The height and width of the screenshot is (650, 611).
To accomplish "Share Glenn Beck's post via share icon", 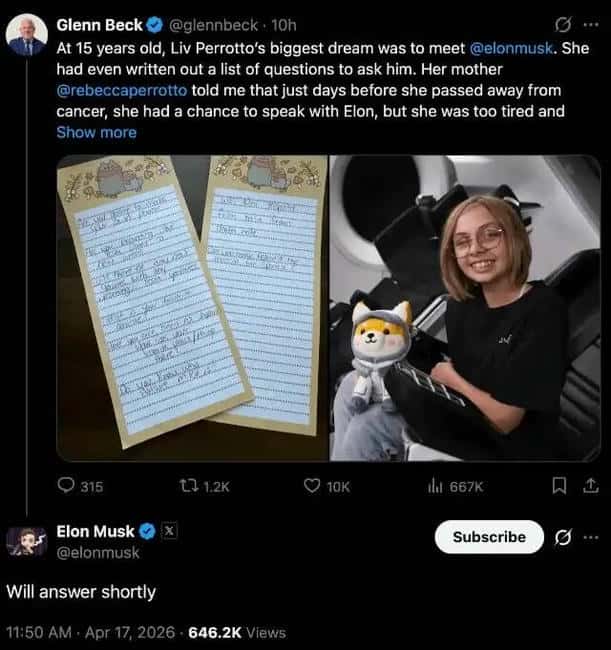I will pyautogui.click(x=589, y=486).
